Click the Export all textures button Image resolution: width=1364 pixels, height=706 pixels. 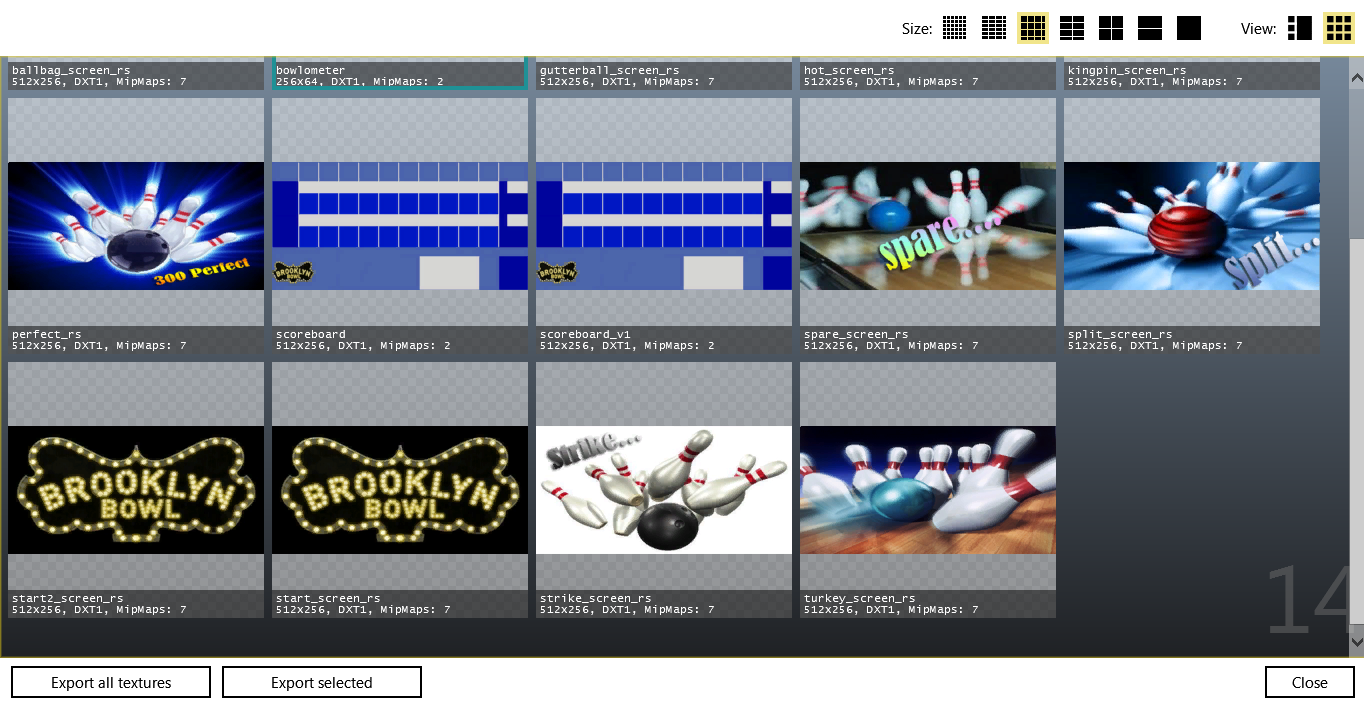tap(111, 682)
